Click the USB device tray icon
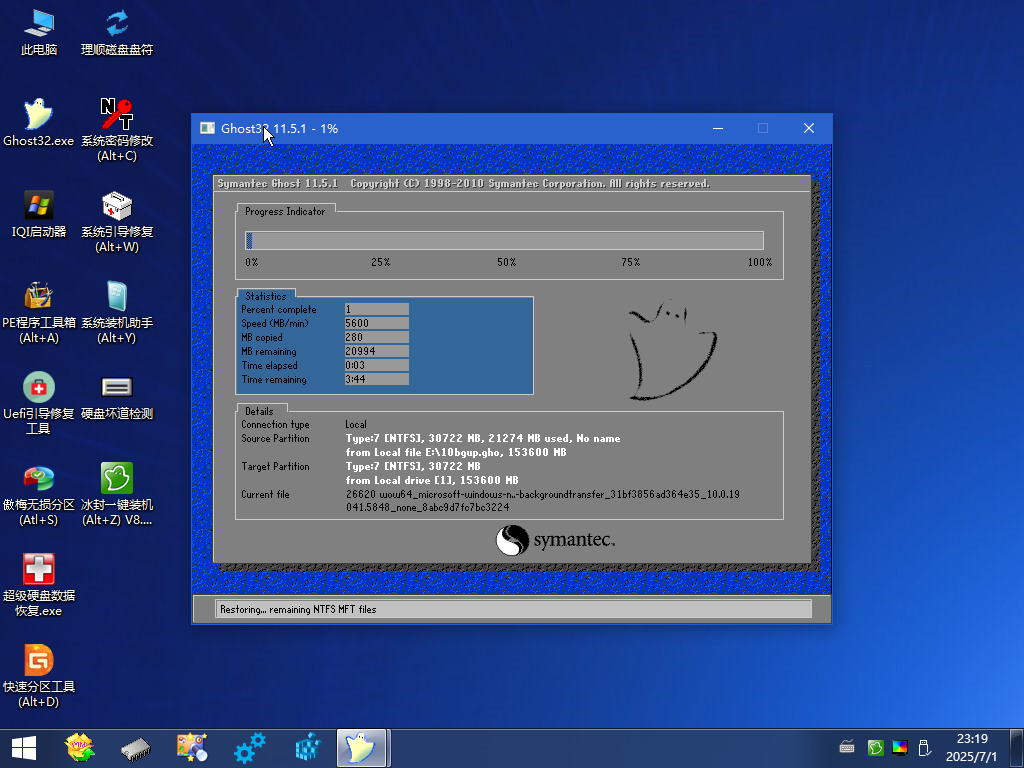This screenshot has height=768, width=1024. pos(924,747)
